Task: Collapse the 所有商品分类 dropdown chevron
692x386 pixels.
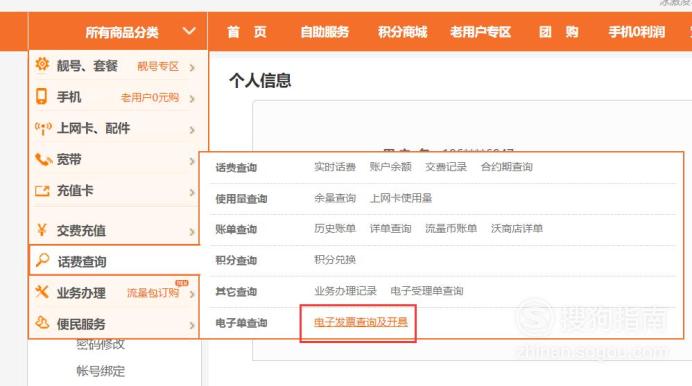Action: pyautogui.click(x=189, y=31)
